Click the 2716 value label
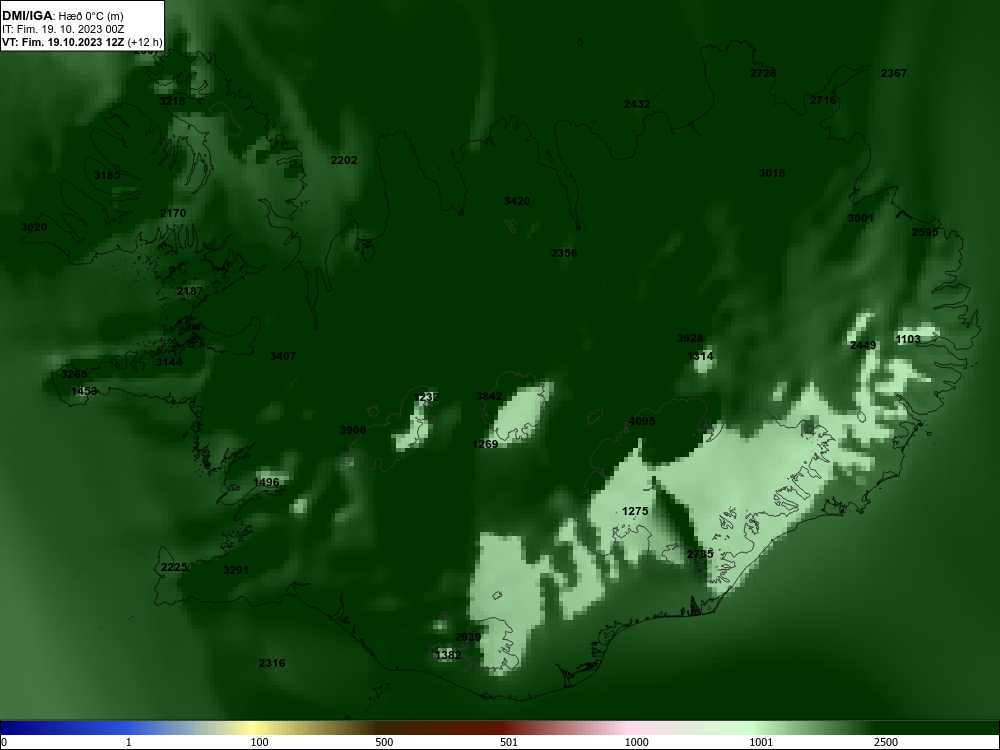The image size is (1000, 750). tap(823, 100)
